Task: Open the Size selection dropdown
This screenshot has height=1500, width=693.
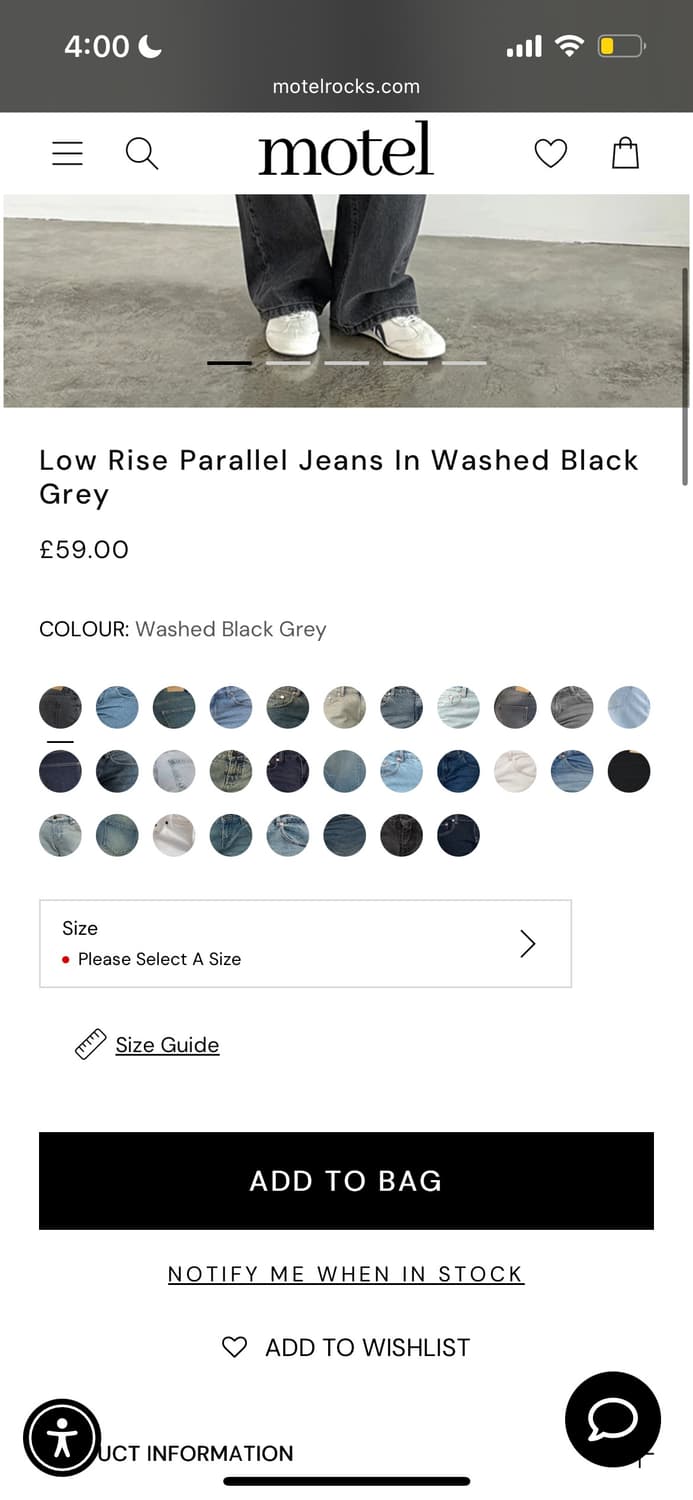Action: [305, 943]
